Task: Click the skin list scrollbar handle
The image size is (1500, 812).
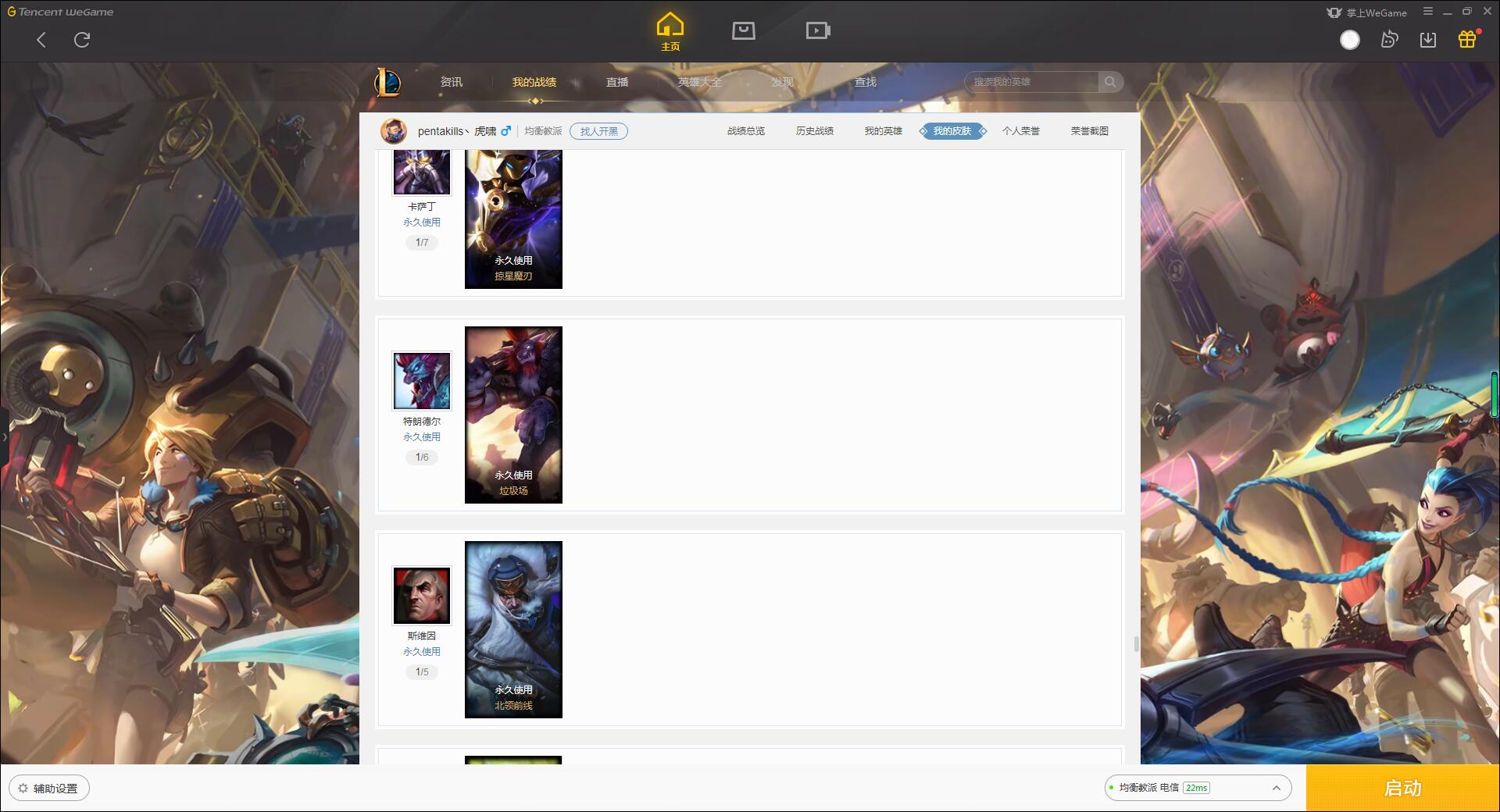Action: (1136, 644)
